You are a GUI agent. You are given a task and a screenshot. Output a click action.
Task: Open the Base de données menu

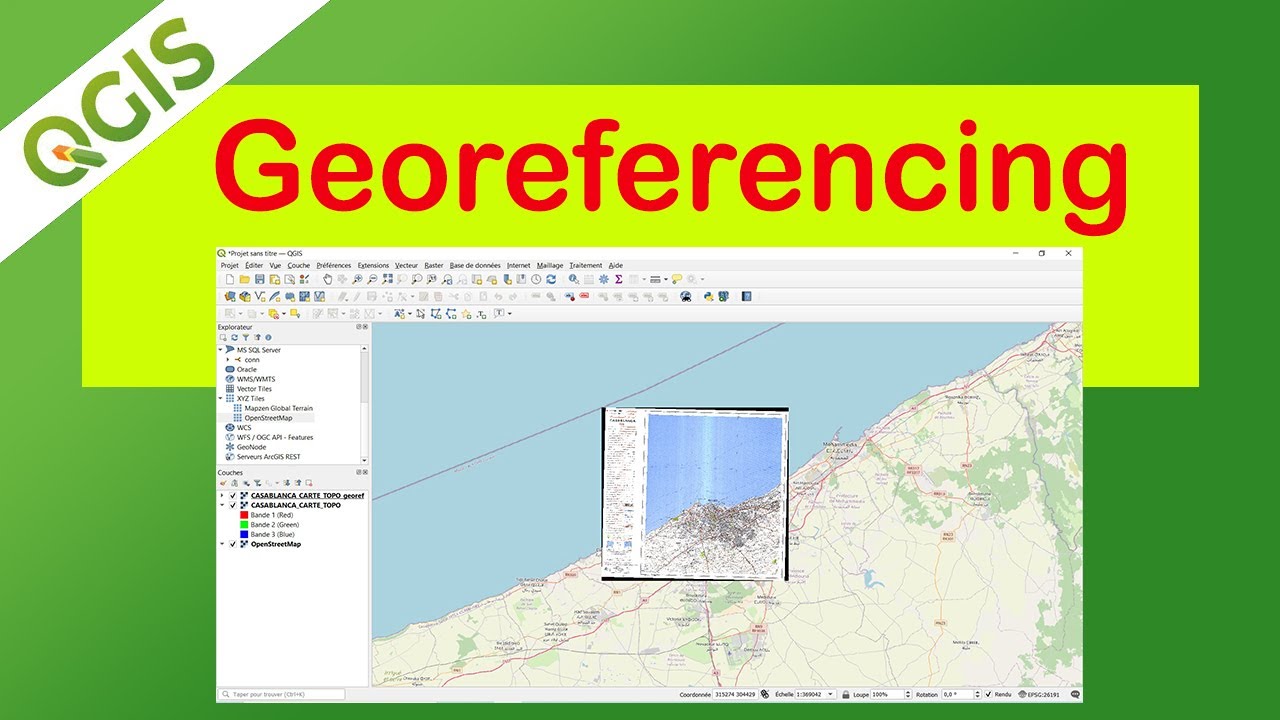[475, 266]
